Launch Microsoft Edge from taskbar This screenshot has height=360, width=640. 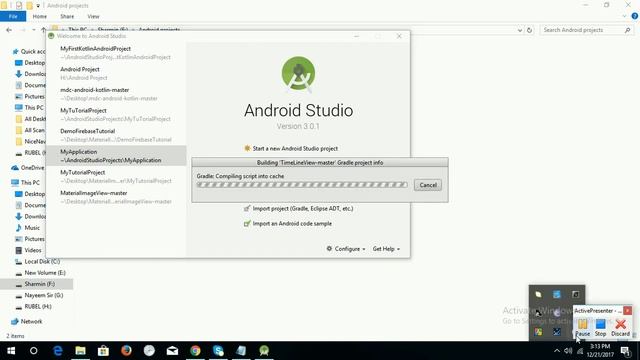coord(58,351)
